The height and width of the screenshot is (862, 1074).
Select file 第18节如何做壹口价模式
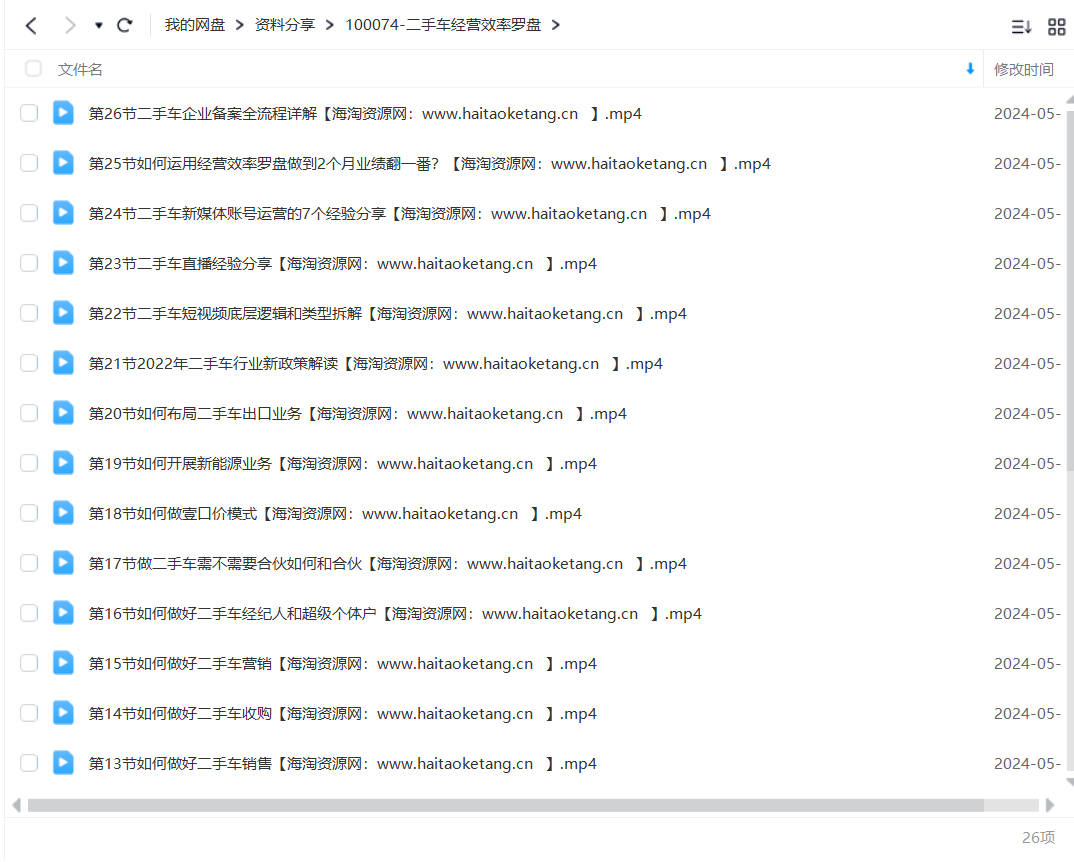coord(335,514)
